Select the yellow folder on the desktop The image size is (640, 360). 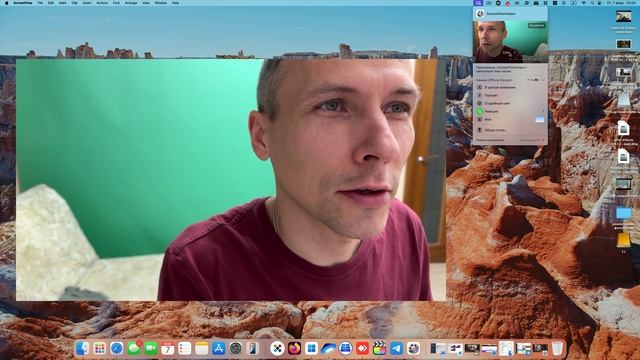pyautogui.click(x=623, y=240)
